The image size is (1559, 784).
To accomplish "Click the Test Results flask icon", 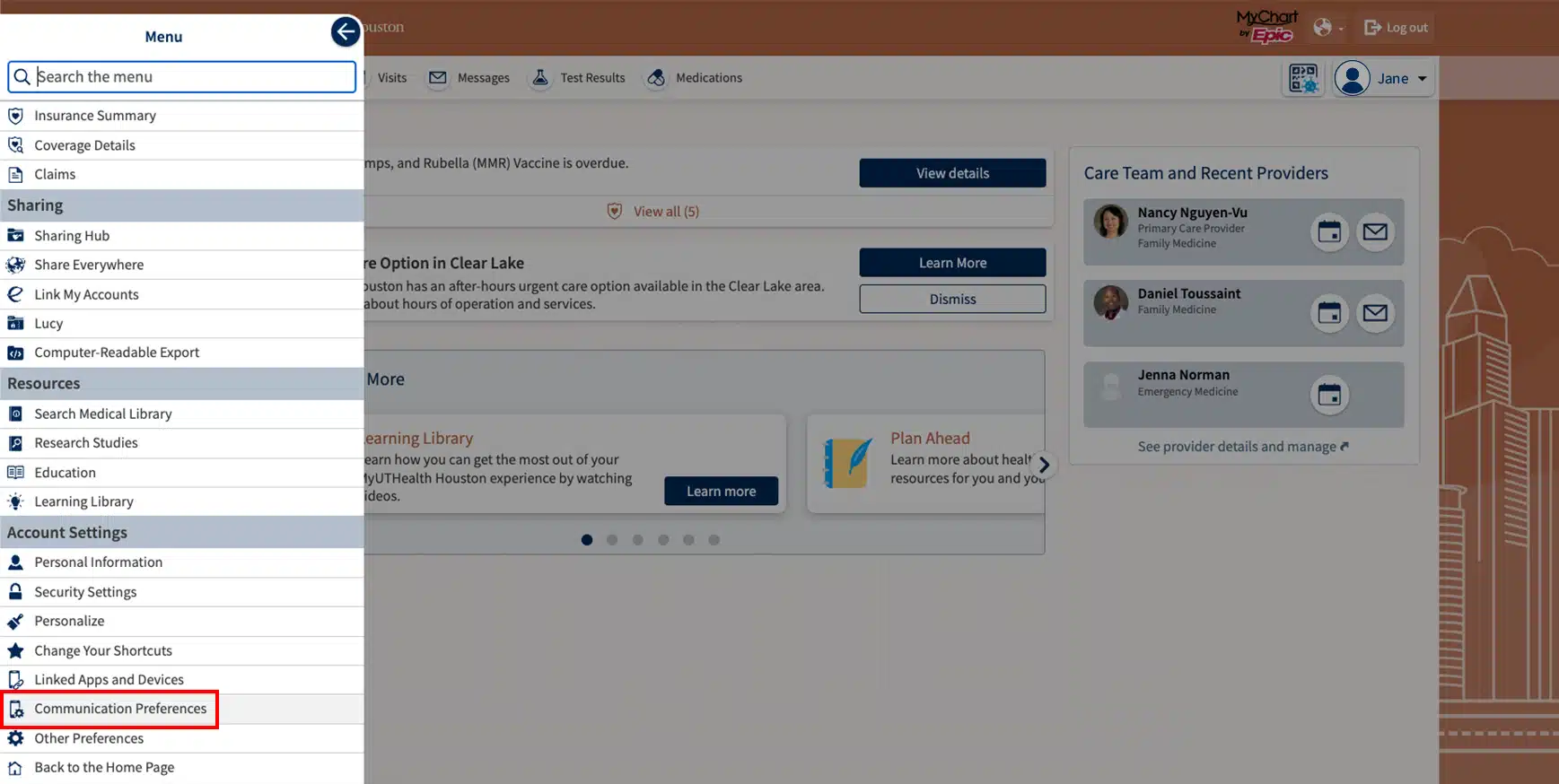I will click(x=540, y=78).
